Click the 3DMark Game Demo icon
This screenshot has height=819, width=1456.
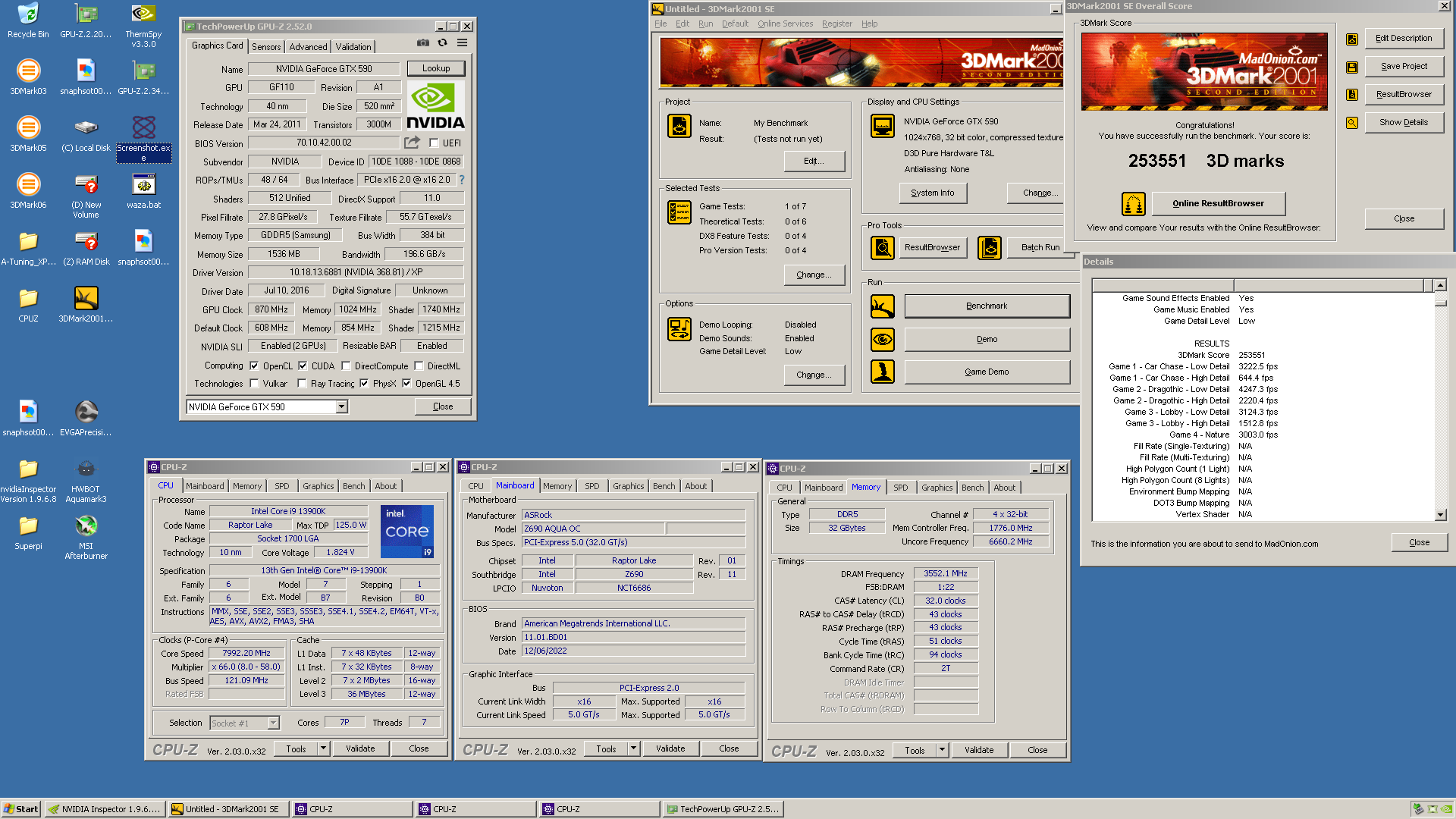point(882,372)
